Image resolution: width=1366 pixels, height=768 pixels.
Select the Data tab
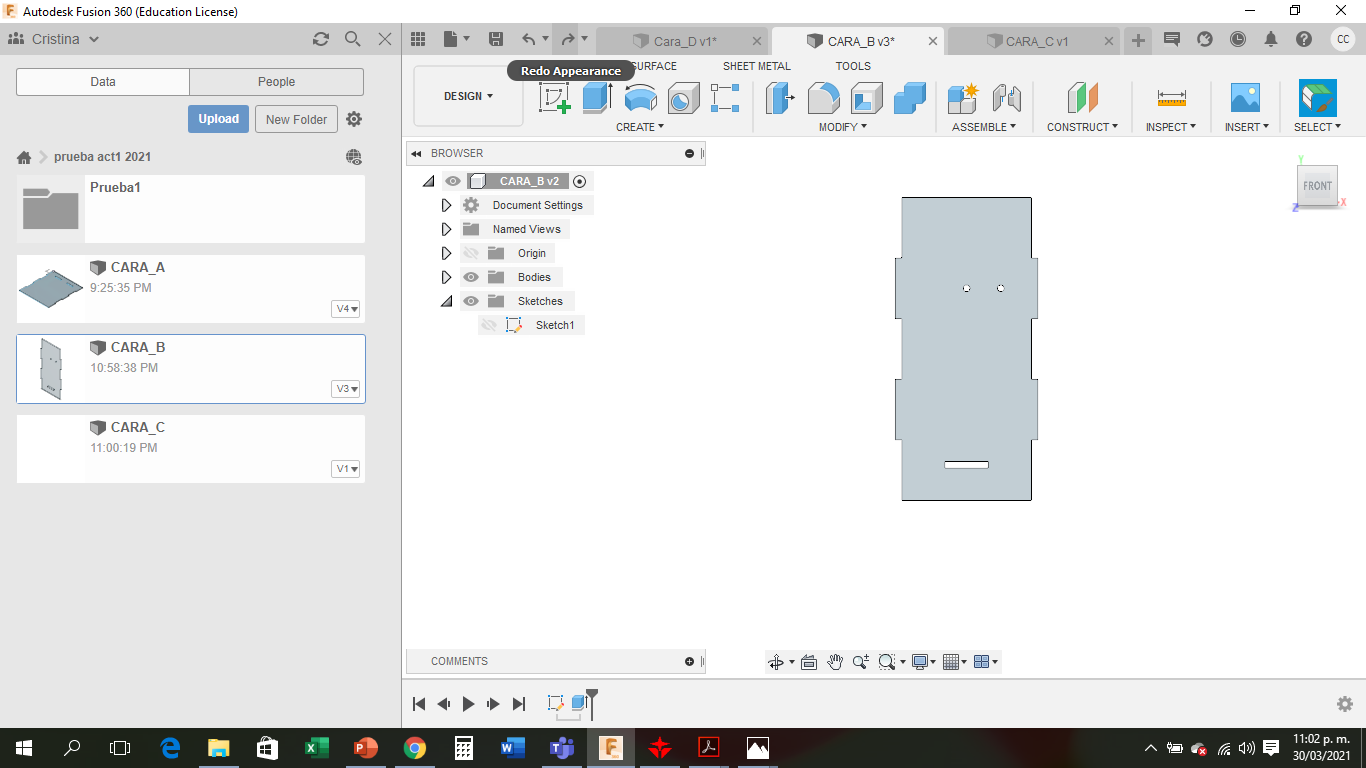103,82
